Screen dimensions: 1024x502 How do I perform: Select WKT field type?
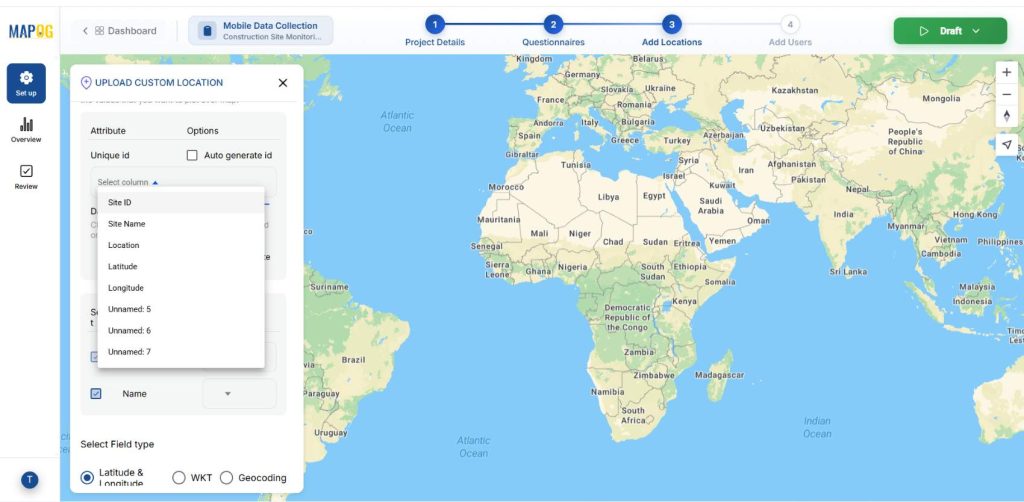coord(179,478)
